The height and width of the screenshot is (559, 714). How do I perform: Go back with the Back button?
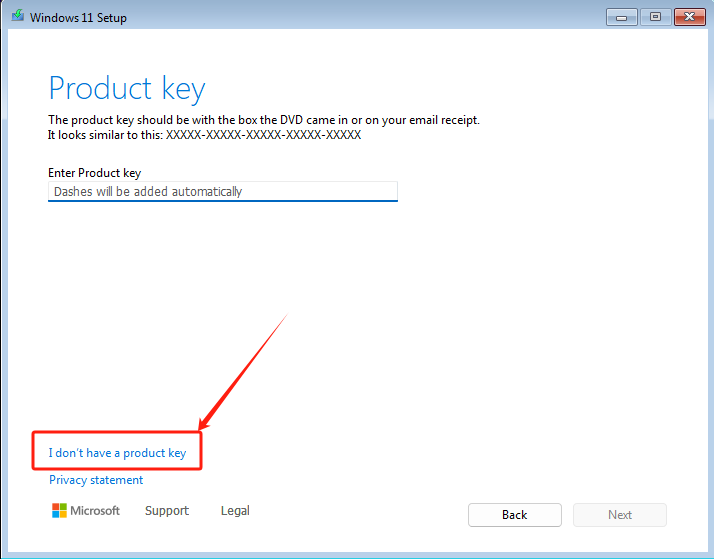click(x=515, y=515)
